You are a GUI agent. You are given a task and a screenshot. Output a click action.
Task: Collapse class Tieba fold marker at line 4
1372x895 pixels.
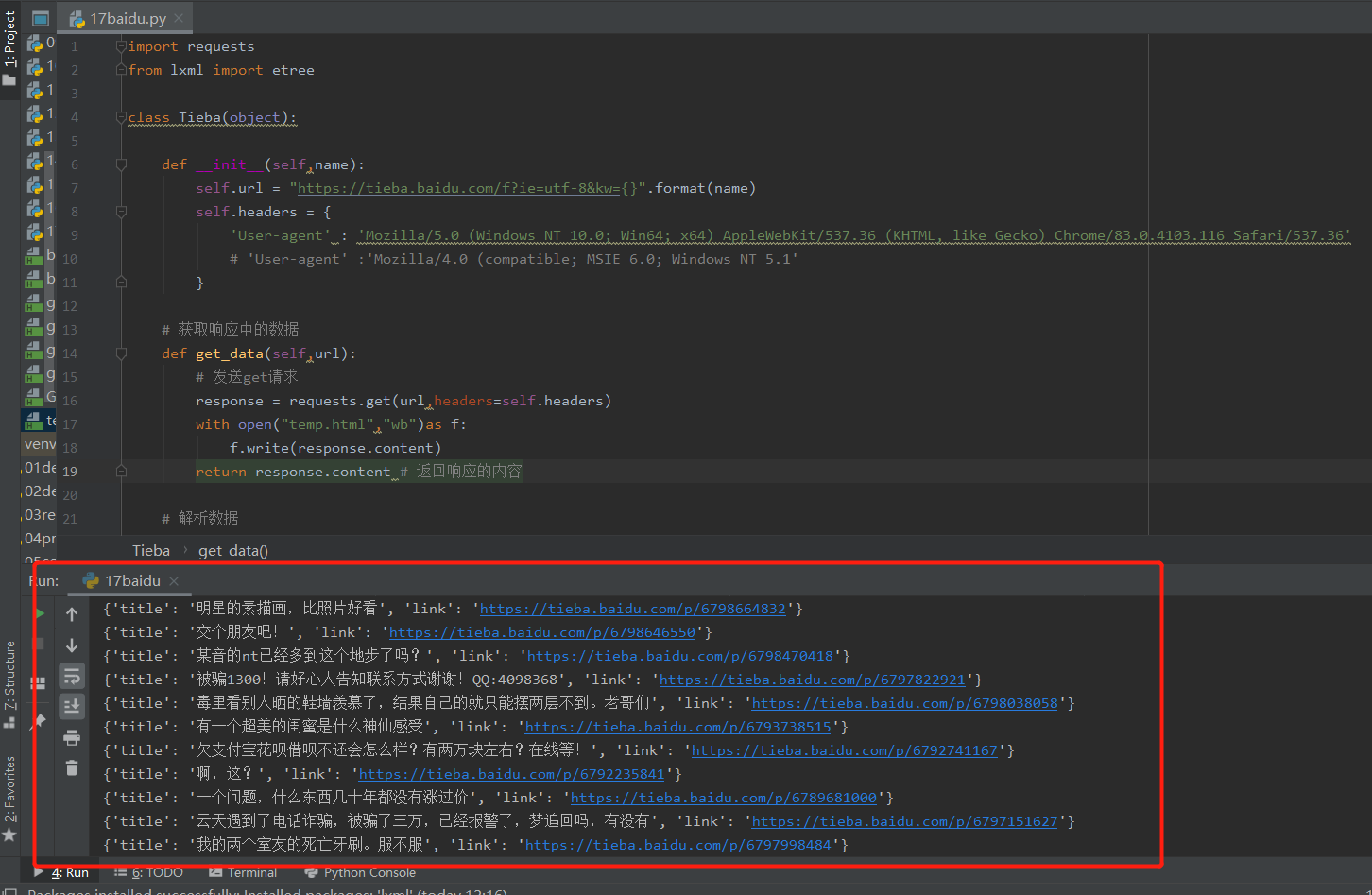pos(121,117)
